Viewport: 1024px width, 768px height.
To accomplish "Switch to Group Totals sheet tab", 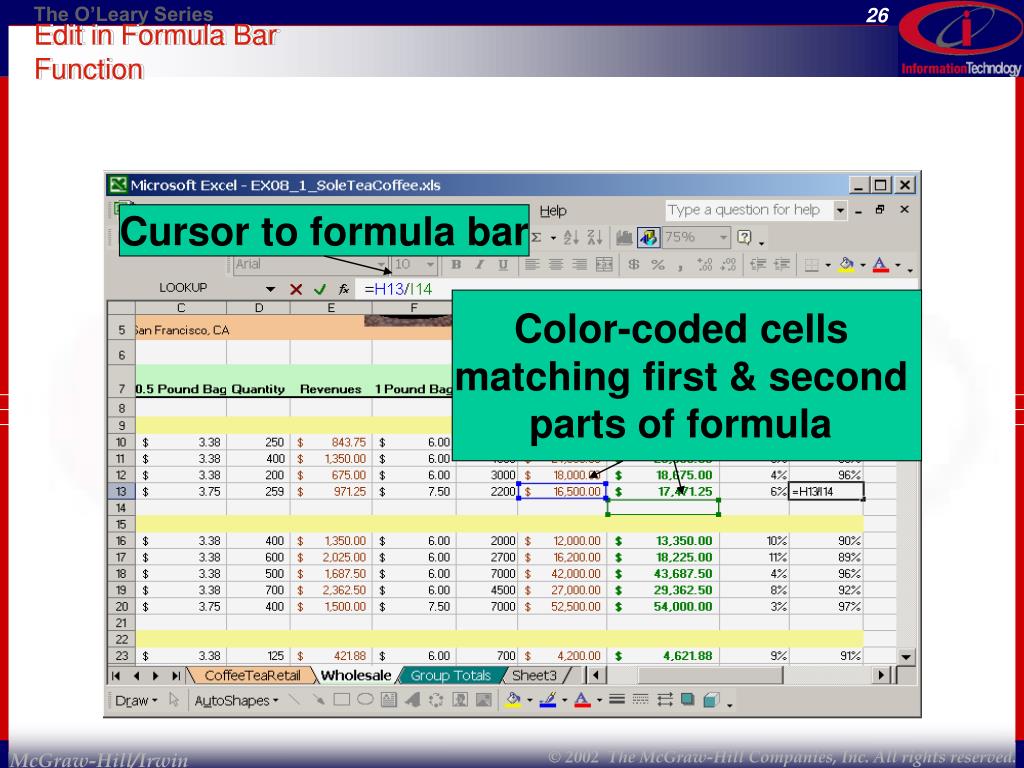I will [451, 675].
